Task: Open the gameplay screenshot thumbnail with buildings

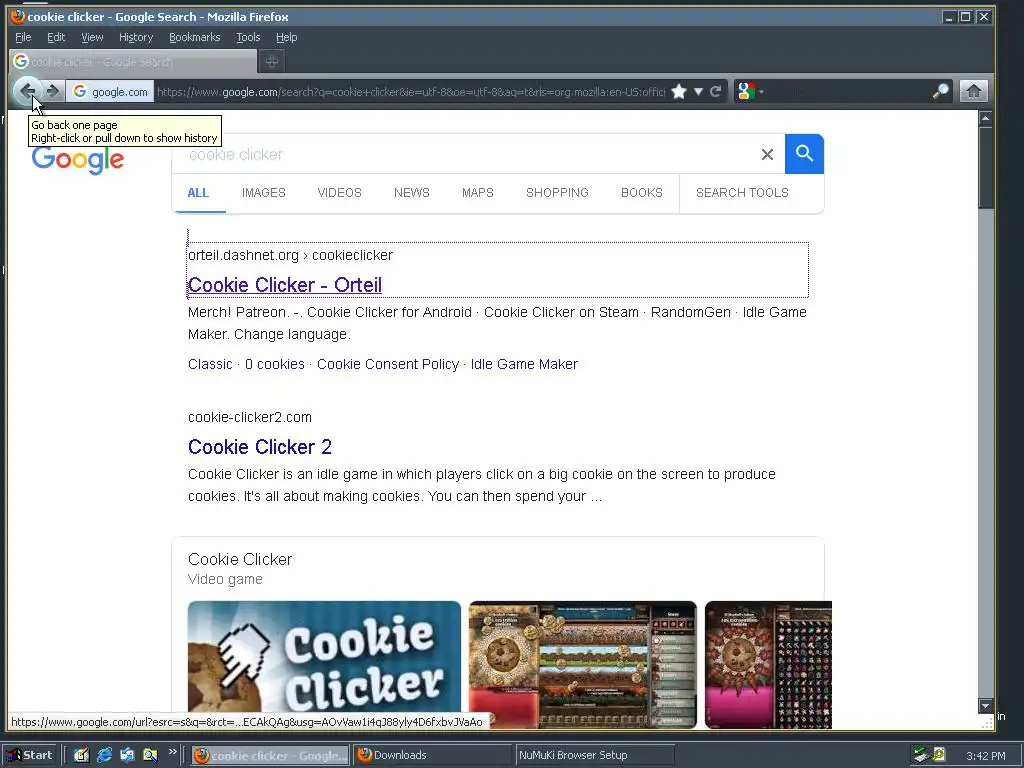Action: (x=583, y=664)
